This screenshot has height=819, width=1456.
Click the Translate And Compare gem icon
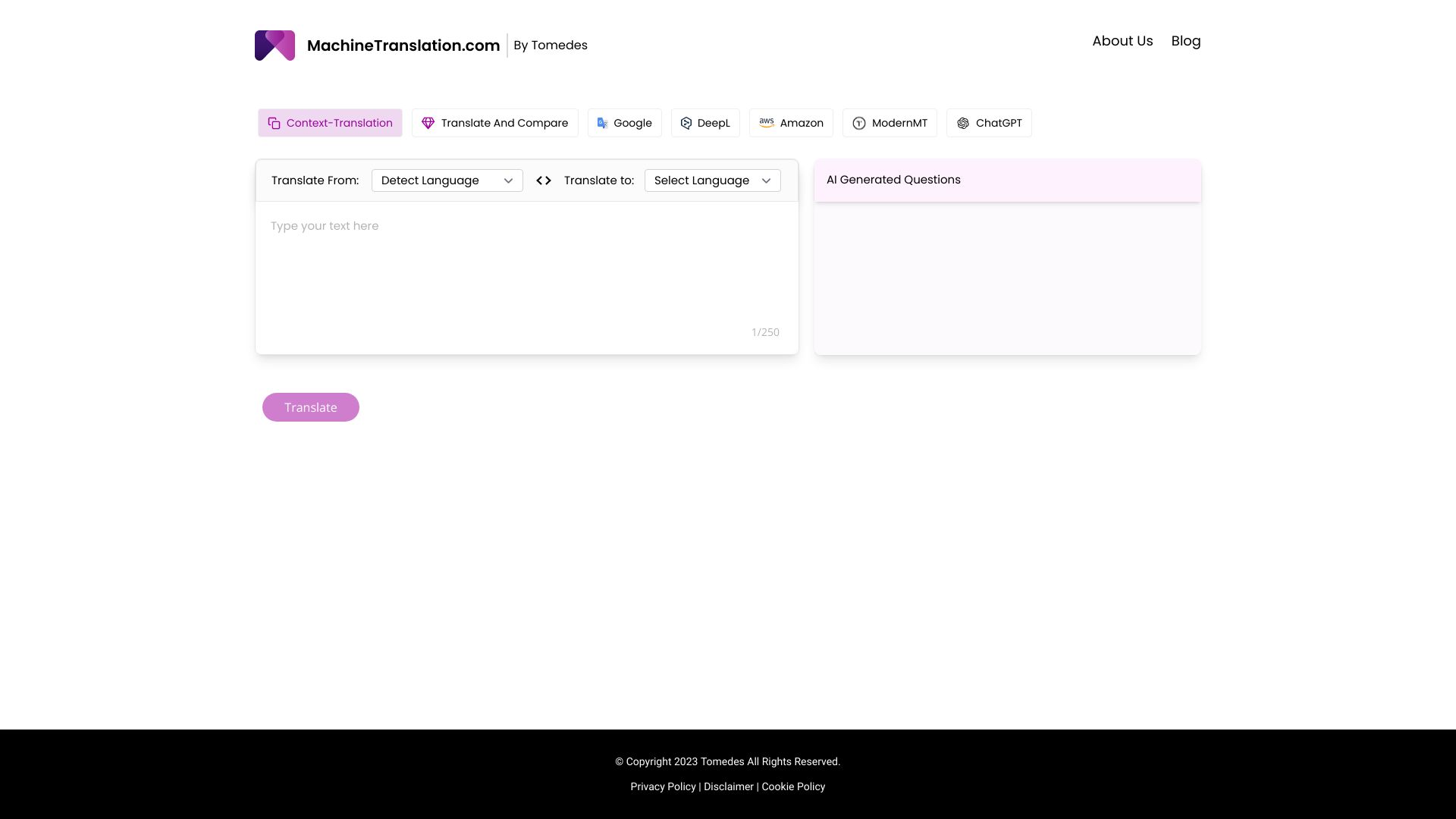[428, 122]
